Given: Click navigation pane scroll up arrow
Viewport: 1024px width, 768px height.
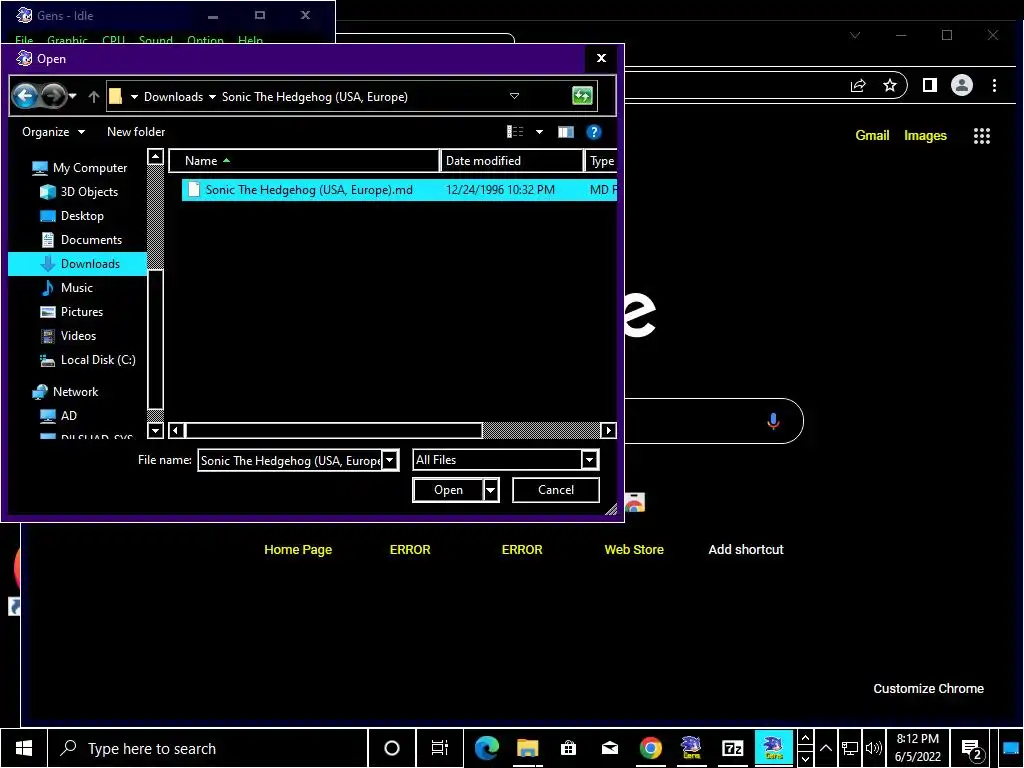Looking at the screenshot, I should click(155, 157).
